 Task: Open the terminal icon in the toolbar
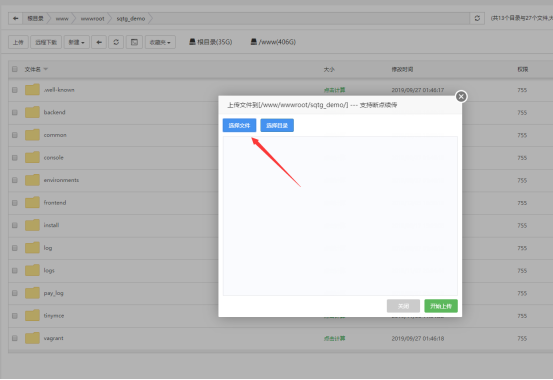tap(134, 42)
